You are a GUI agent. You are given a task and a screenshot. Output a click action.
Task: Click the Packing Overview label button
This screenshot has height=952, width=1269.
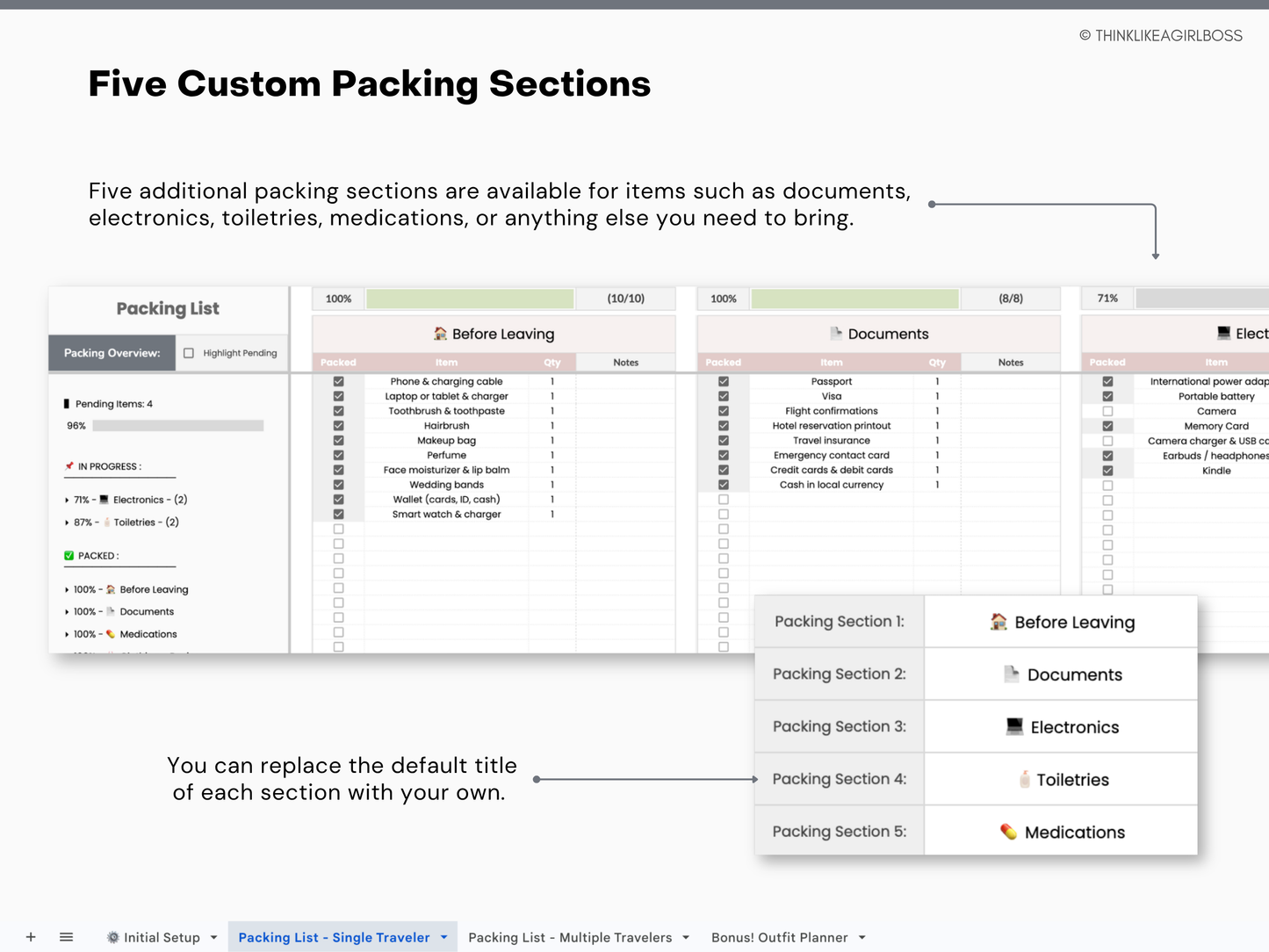pos(112,353)
